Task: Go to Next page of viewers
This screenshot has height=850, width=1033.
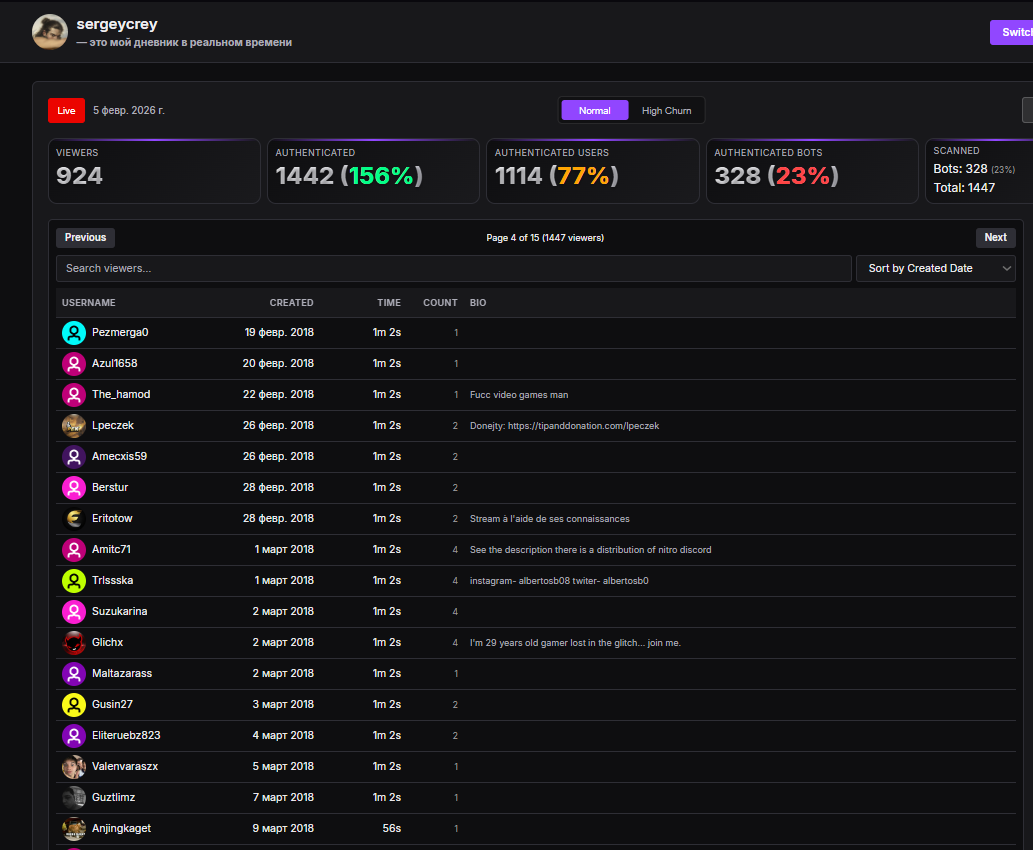Action: [995, 238]
